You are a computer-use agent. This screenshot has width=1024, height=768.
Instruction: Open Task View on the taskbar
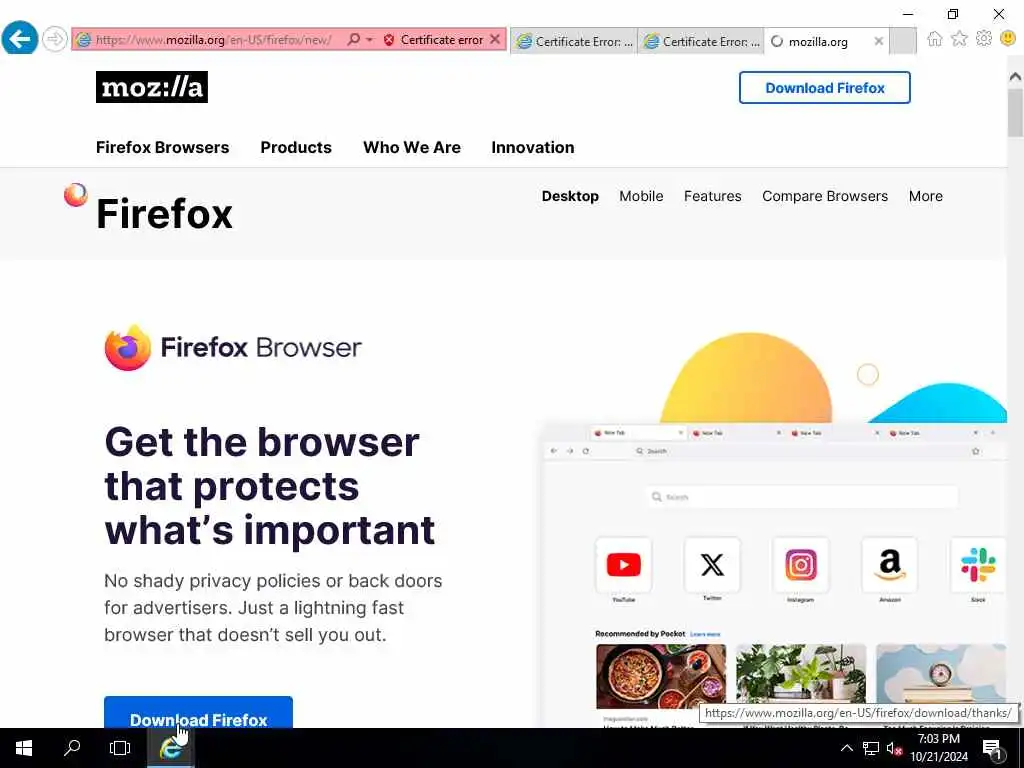(x=120, y=748)
